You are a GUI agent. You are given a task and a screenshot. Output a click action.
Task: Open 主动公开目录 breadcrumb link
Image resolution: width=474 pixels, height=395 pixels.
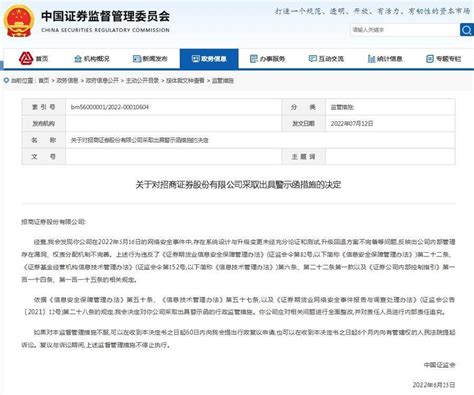pyautogui.click(x=142, y=80)
